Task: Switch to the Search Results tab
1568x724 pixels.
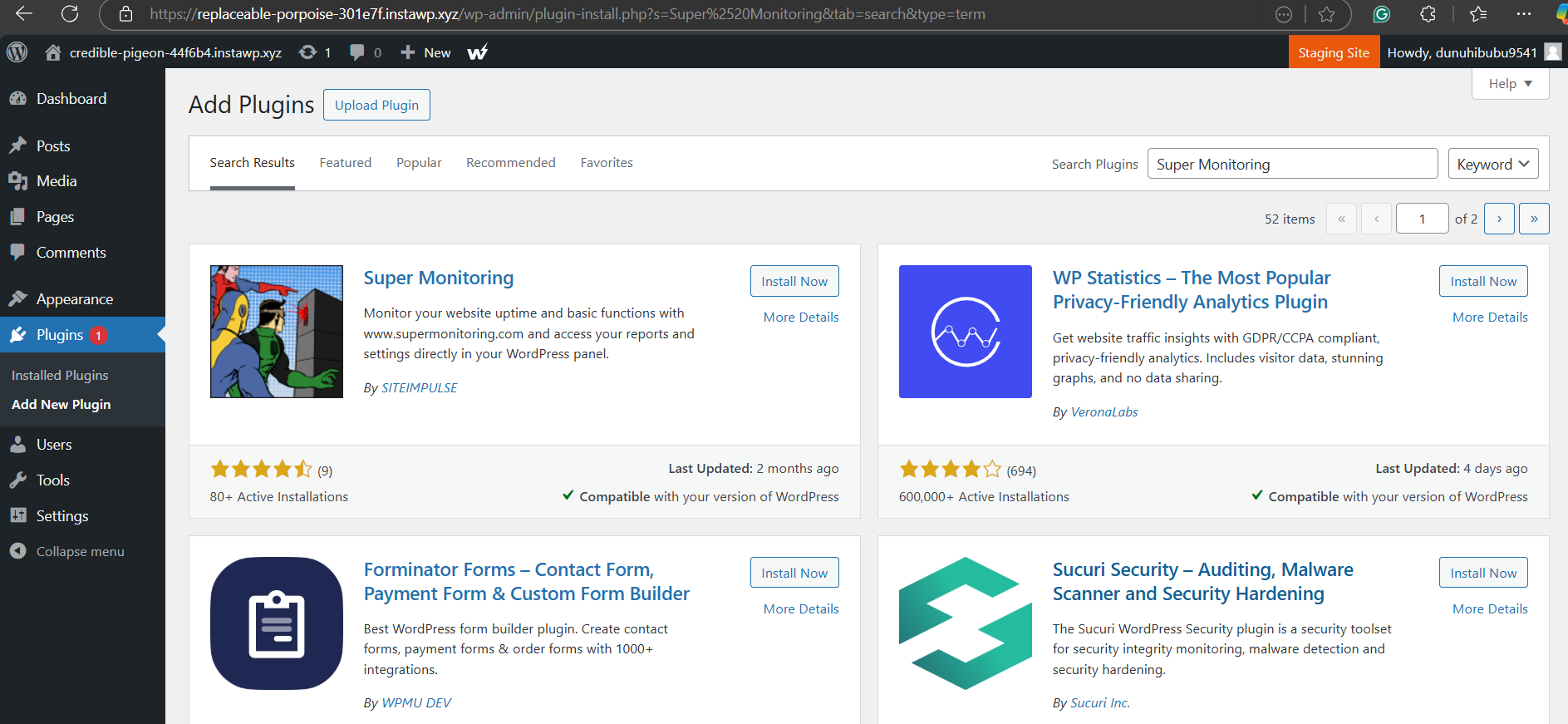Action: [253, 163]
